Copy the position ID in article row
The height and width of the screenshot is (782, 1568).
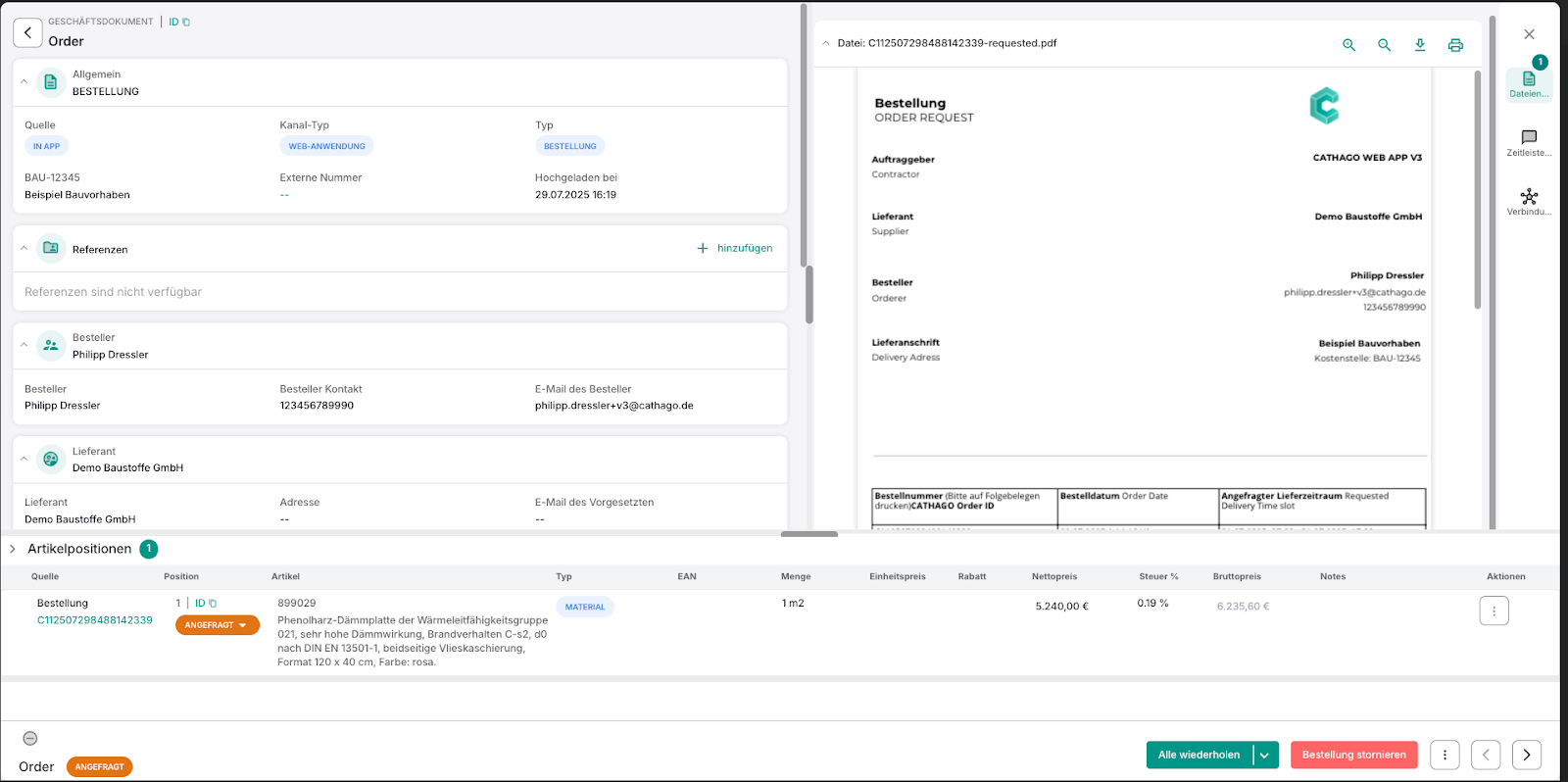213,604
